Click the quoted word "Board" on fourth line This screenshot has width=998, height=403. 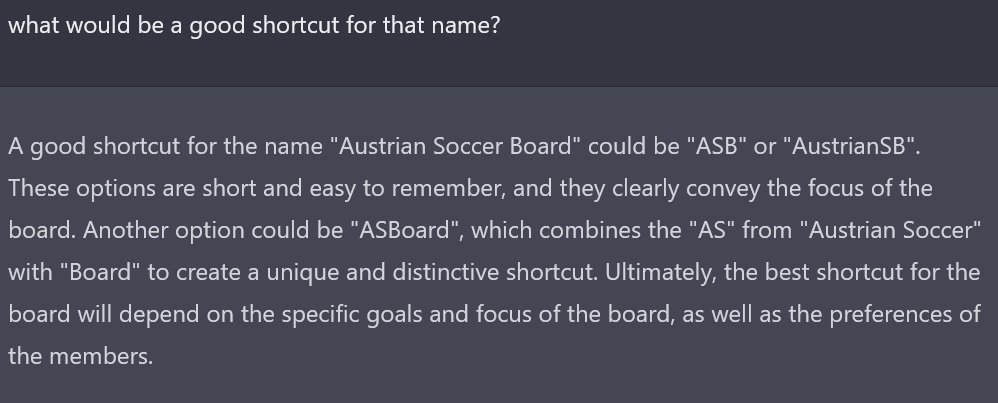100,272
